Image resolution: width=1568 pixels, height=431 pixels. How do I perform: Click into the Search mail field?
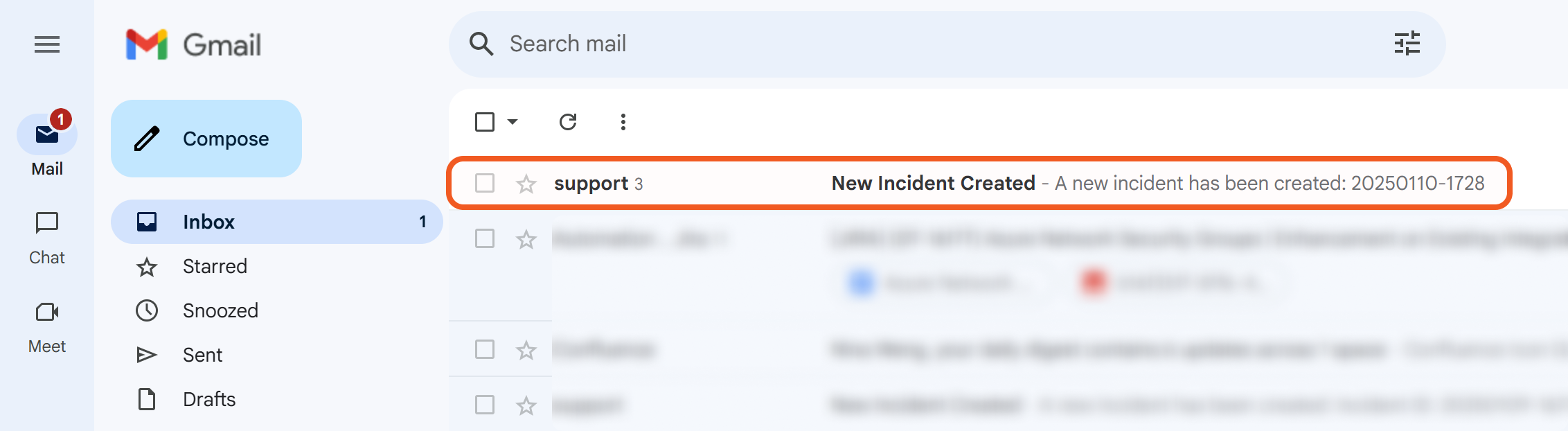coord(900,44)
